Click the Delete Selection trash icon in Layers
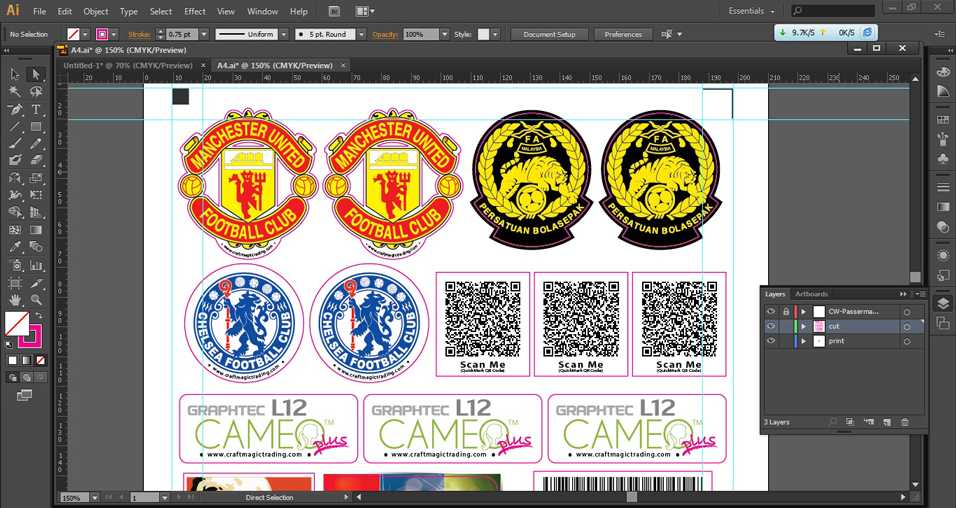Screen dimensions: 956x508 [x=905, y=421]
